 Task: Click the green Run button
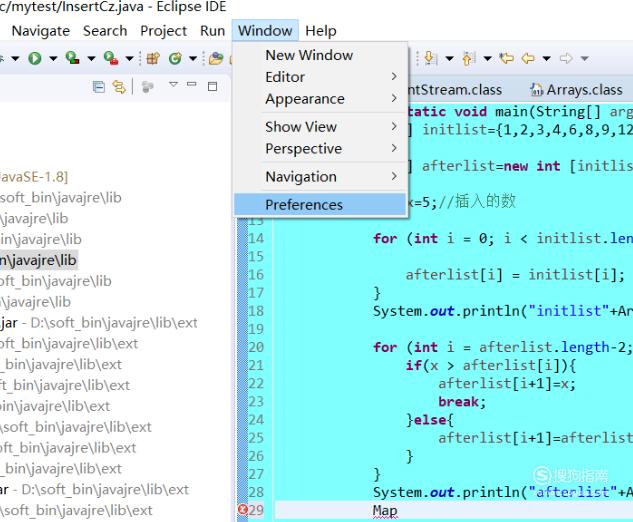coord(35,59)
